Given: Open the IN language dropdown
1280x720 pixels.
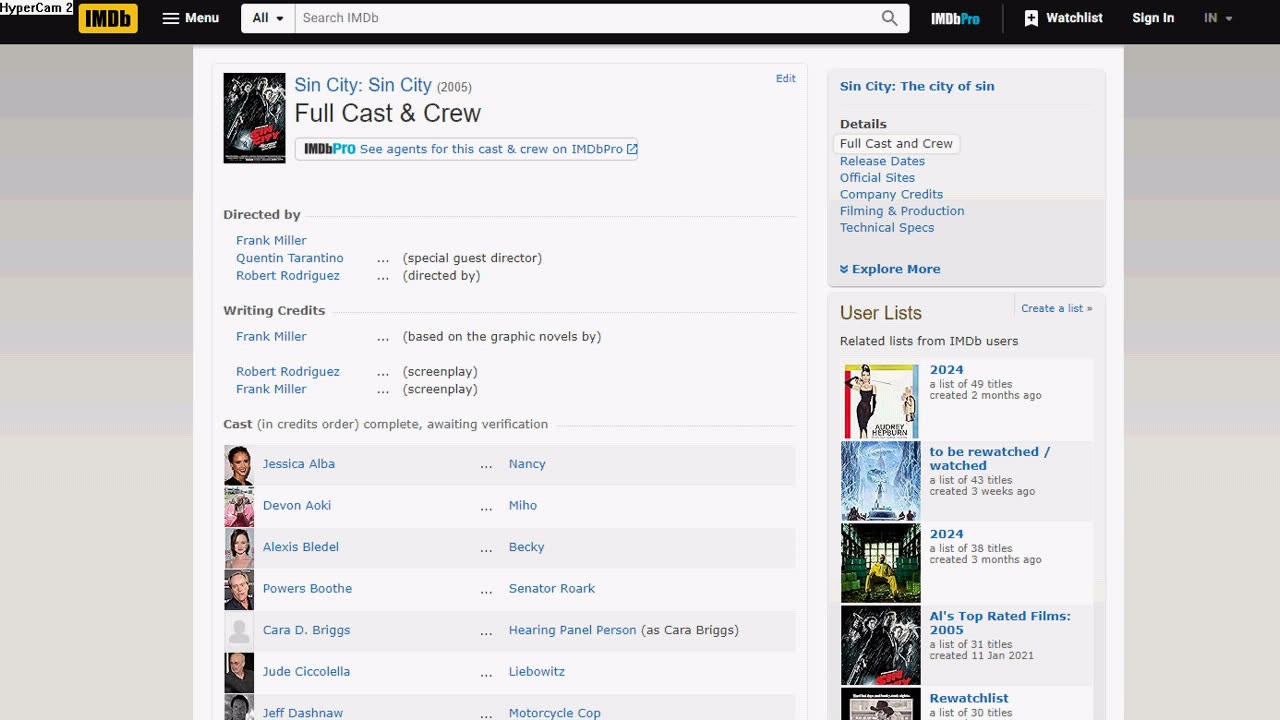Looking at the screenshot, I should click(x=1218, y=18).
